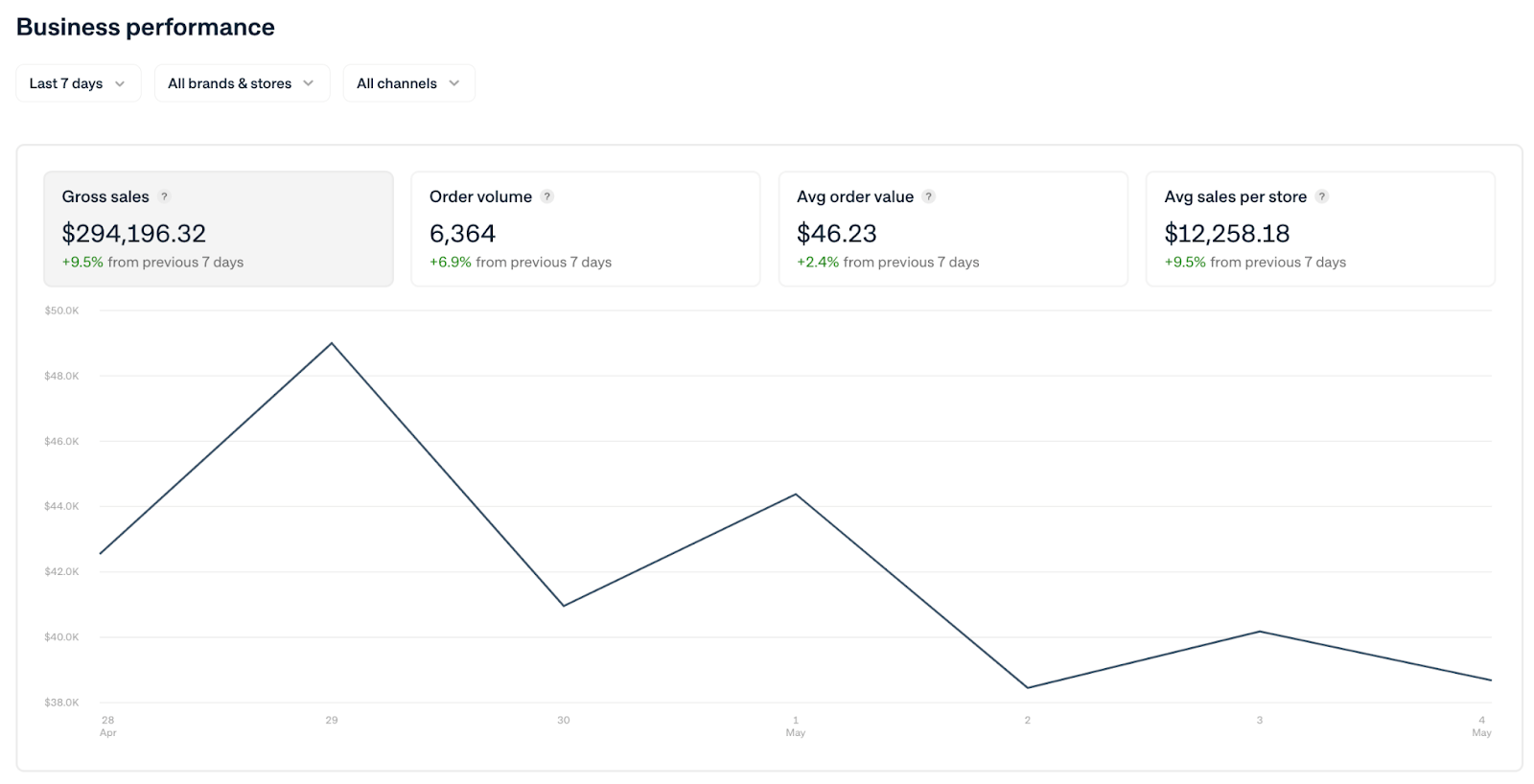Select the May 1 data point on line
The width and height of the screenshot is (1534, 784).
pyautogui.click(x=796, y=495)
